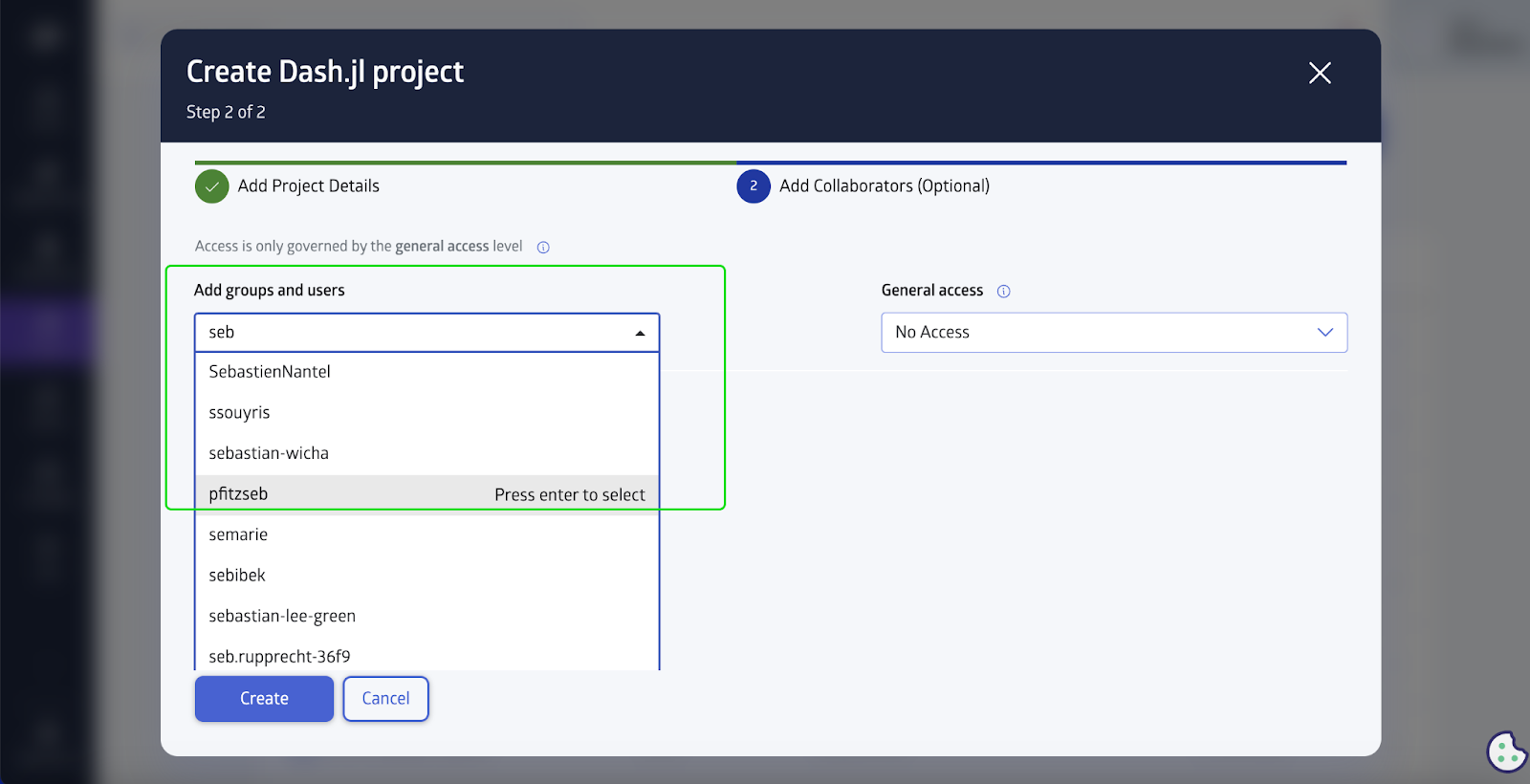Go back to Add Project Details step
The height and width of the screenshot is (784, 1530).
(x=308, y=186)
